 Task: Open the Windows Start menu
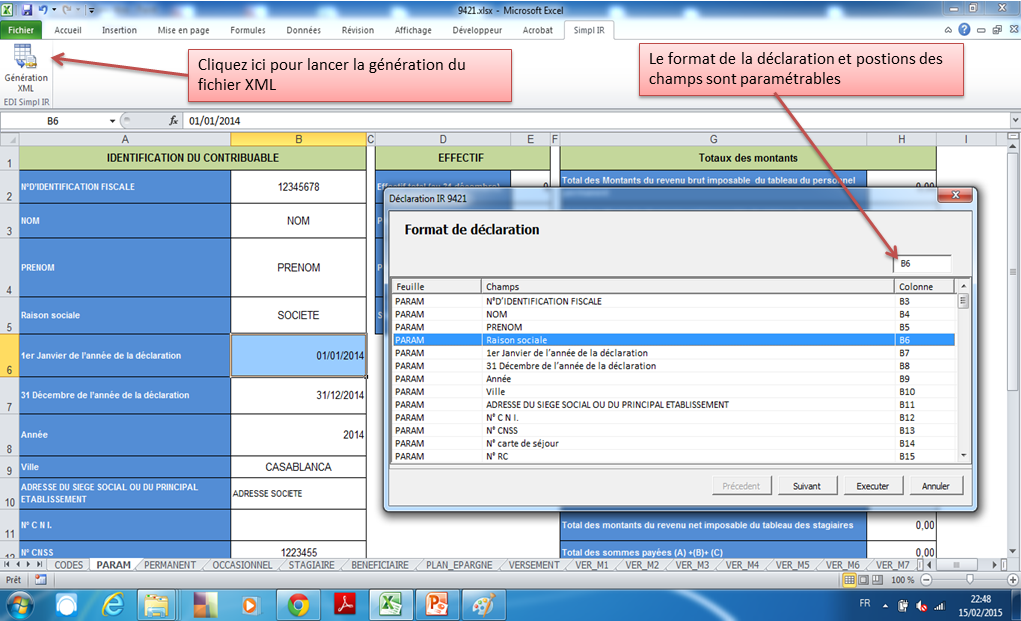(21, 604)
